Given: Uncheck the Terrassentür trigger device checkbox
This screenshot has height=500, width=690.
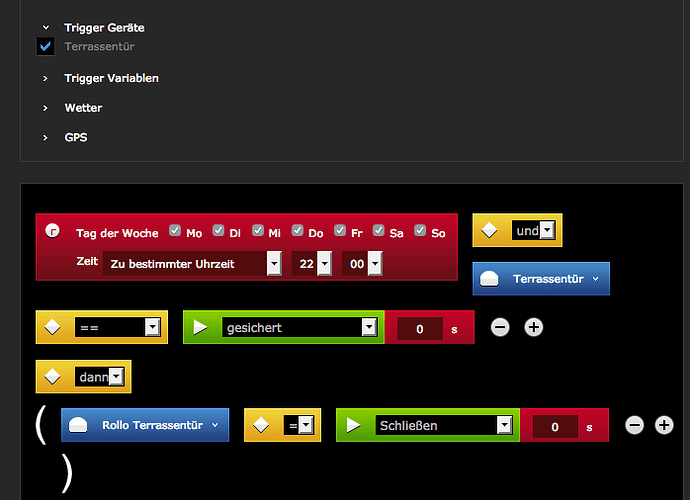Looking at the screenshot, I should [x=45, y=46].
